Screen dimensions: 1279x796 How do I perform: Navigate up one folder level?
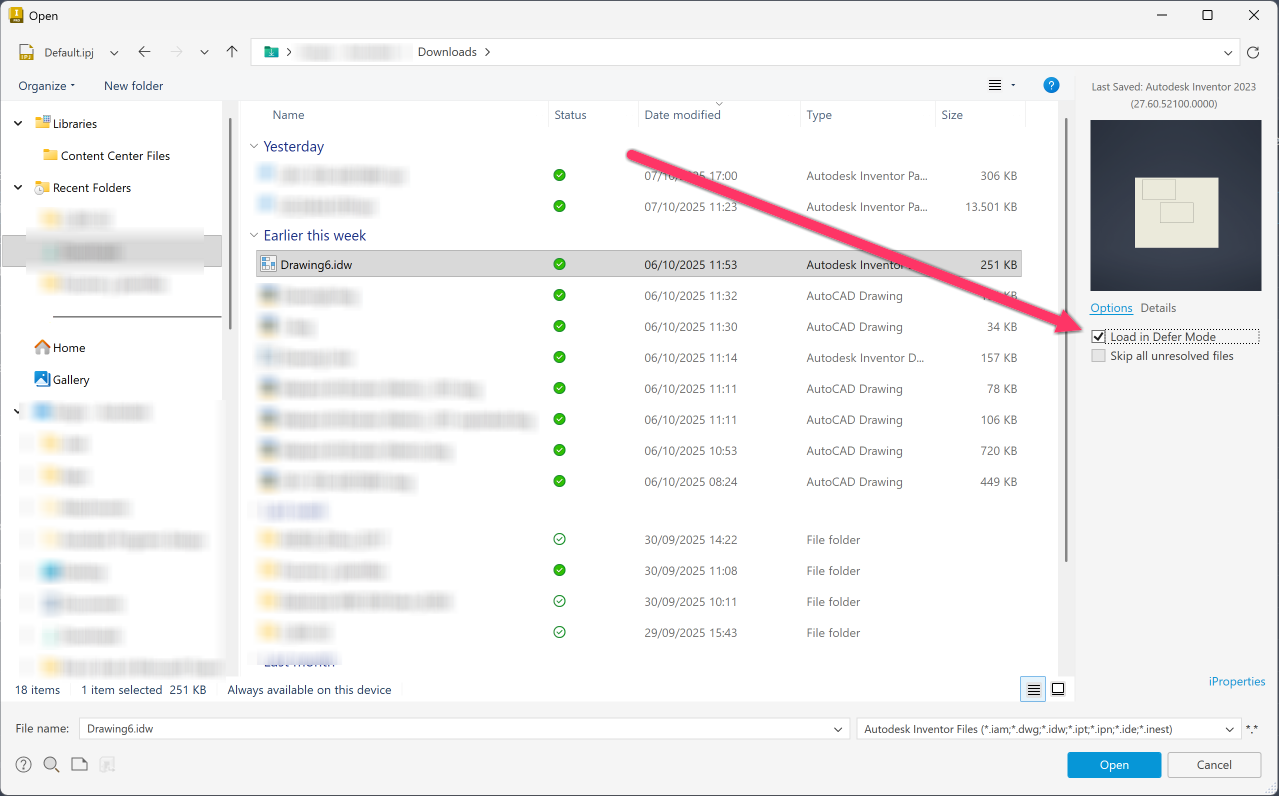232,52
